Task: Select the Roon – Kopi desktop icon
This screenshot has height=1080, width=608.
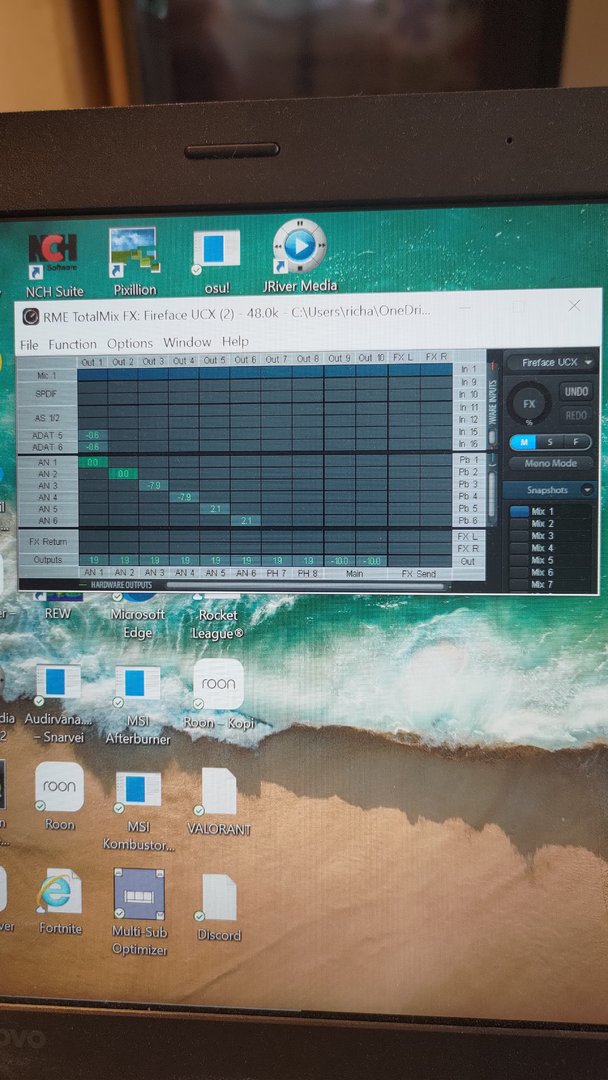Action: pyautogui.click(x=218, y=693)
